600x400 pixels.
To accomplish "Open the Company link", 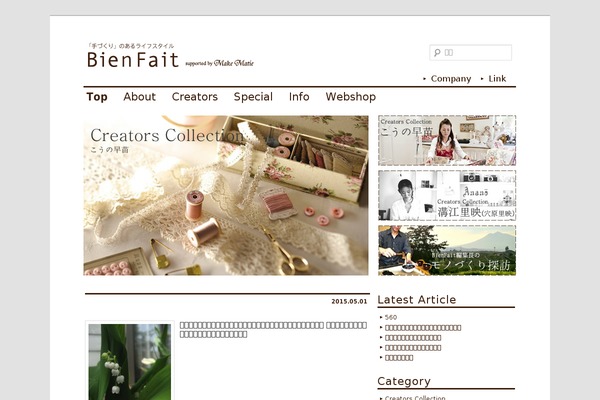I will tap(451, 78).
